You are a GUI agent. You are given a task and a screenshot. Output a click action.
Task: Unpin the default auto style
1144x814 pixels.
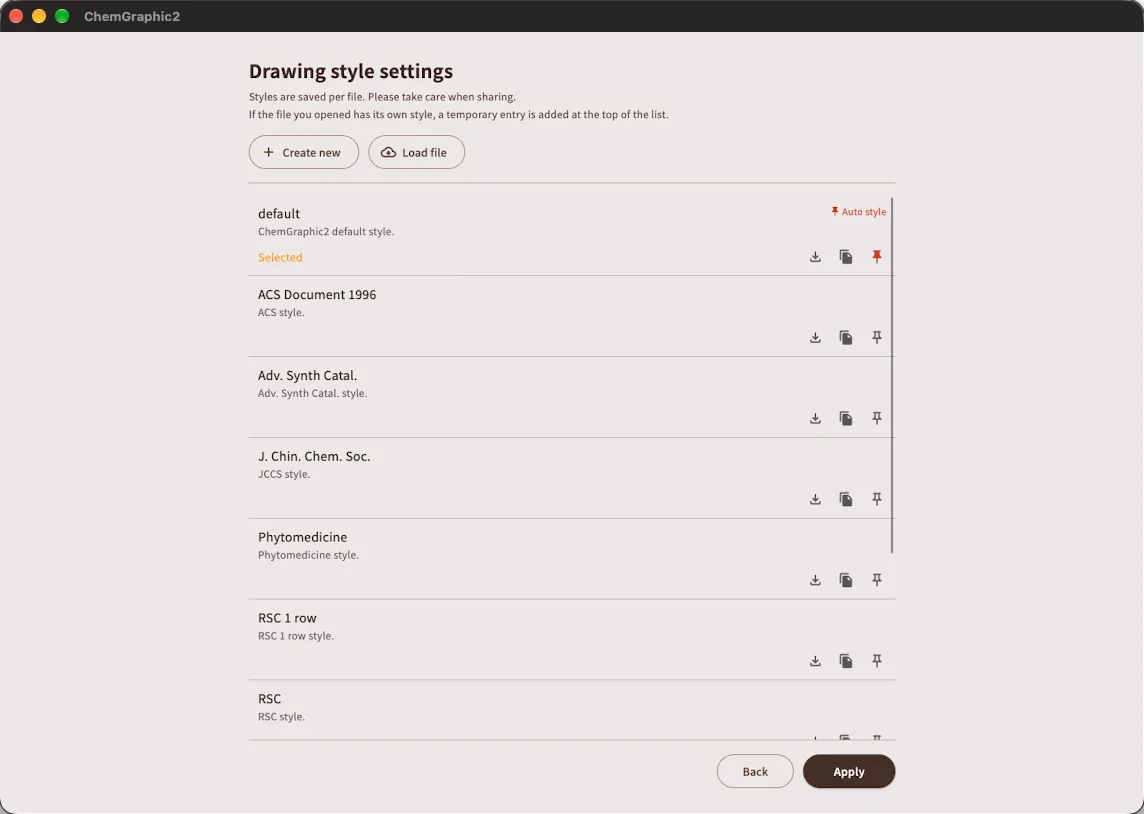[877, 257]
